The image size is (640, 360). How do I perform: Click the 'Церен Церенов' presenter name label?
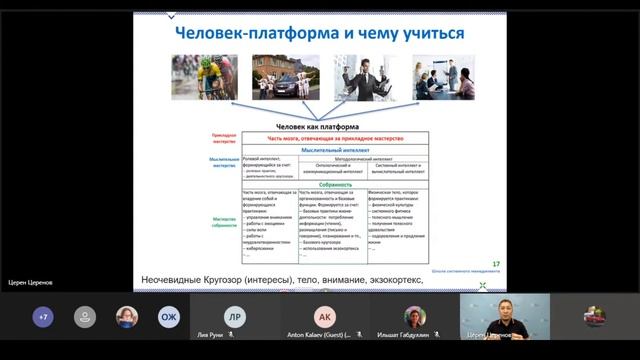[x=30, y=282]
